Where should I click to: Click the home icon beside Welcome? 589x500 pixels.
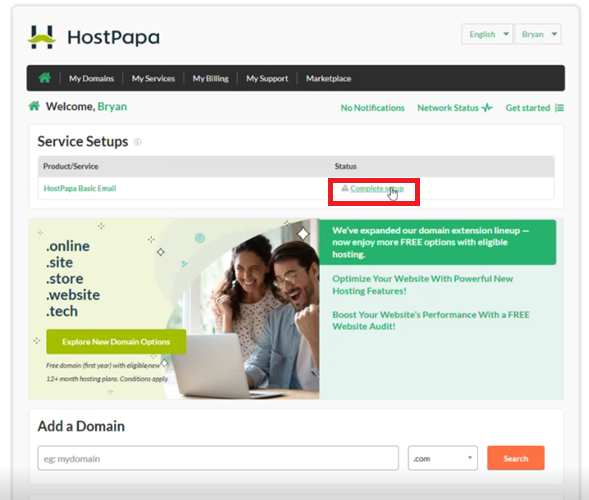(34, 106)
